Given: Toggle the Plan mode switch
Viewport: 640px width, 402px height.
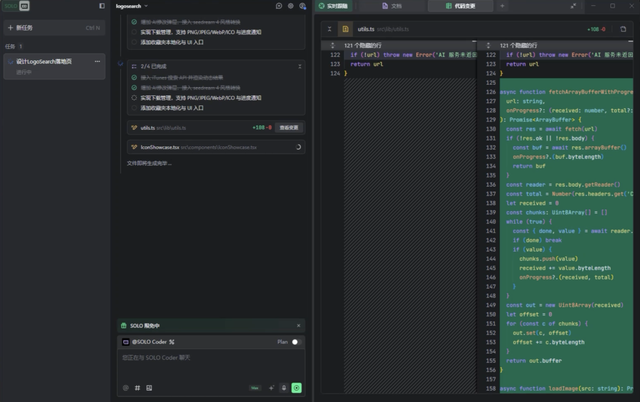Looking at the screenshot, I should (295, 342).
